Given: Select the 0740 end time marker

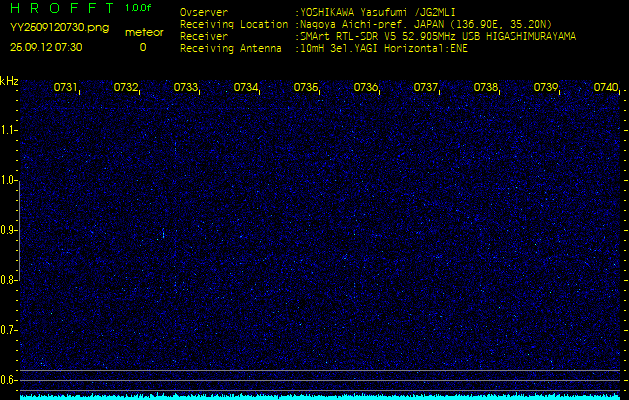Looking at the screenshot, I should (605, 88).
